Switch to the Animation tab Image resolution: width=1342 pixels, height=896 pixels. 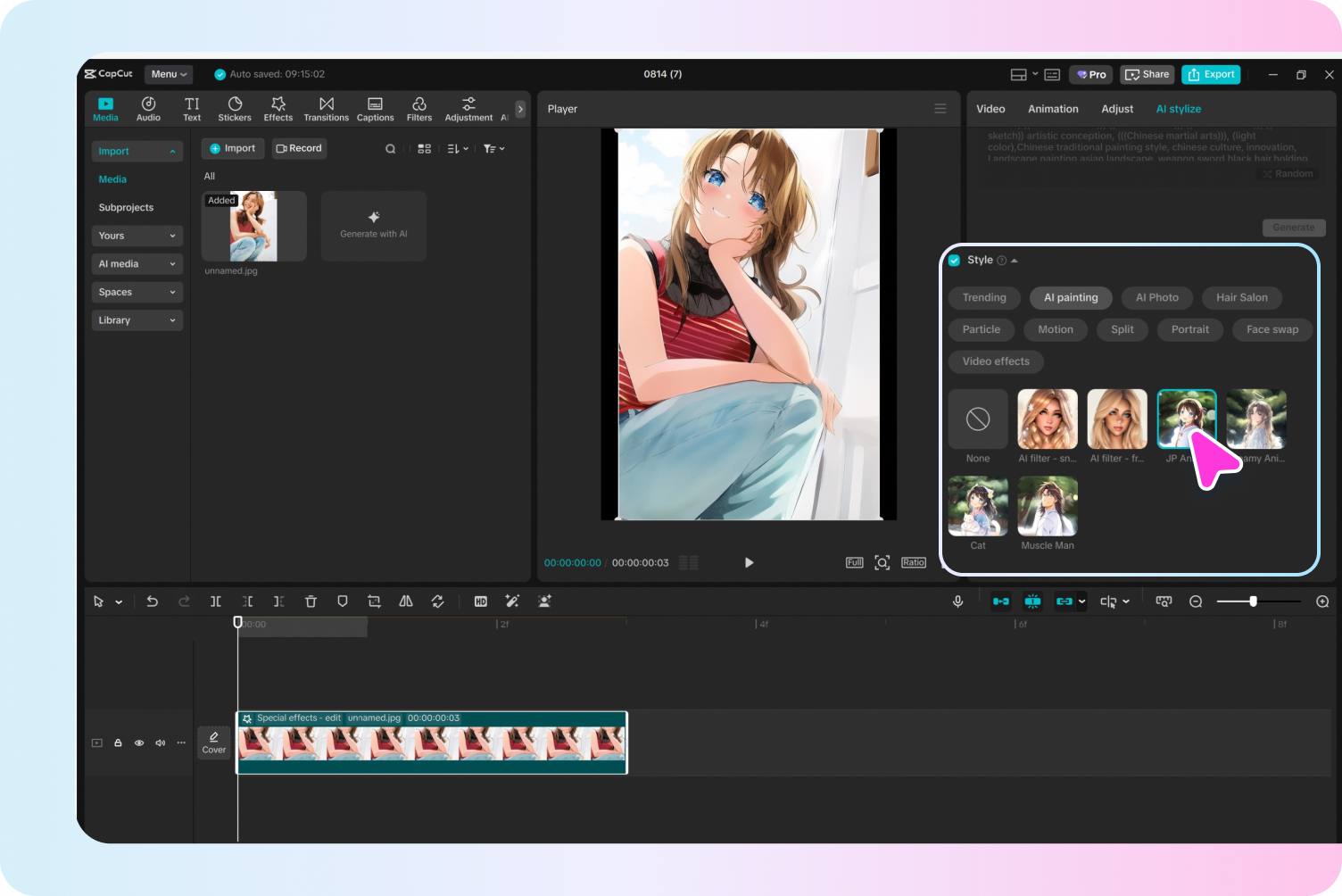[1053, 109]
